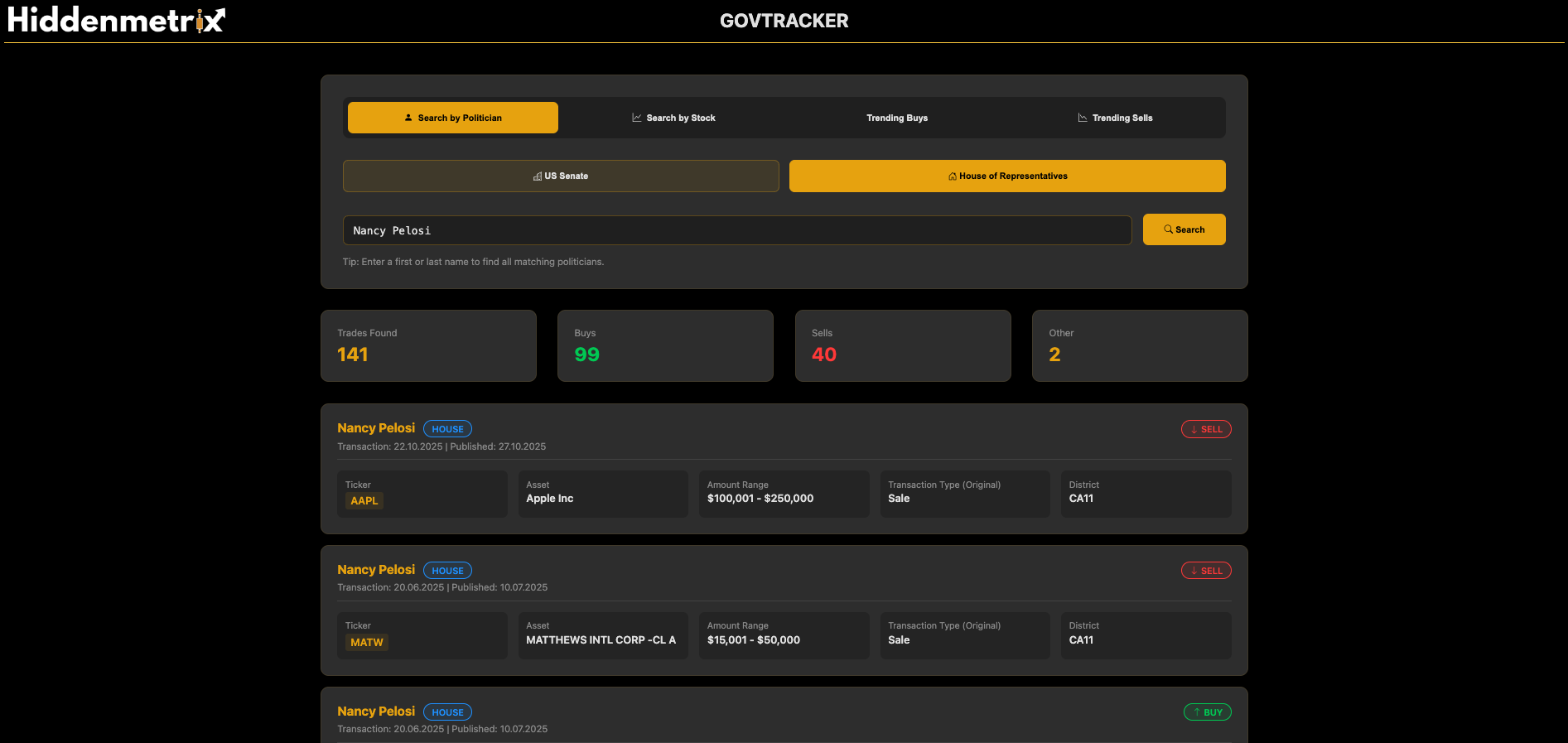
Task: Click the chart icon on Trending Sells
Action: (x=1083, y=118)
